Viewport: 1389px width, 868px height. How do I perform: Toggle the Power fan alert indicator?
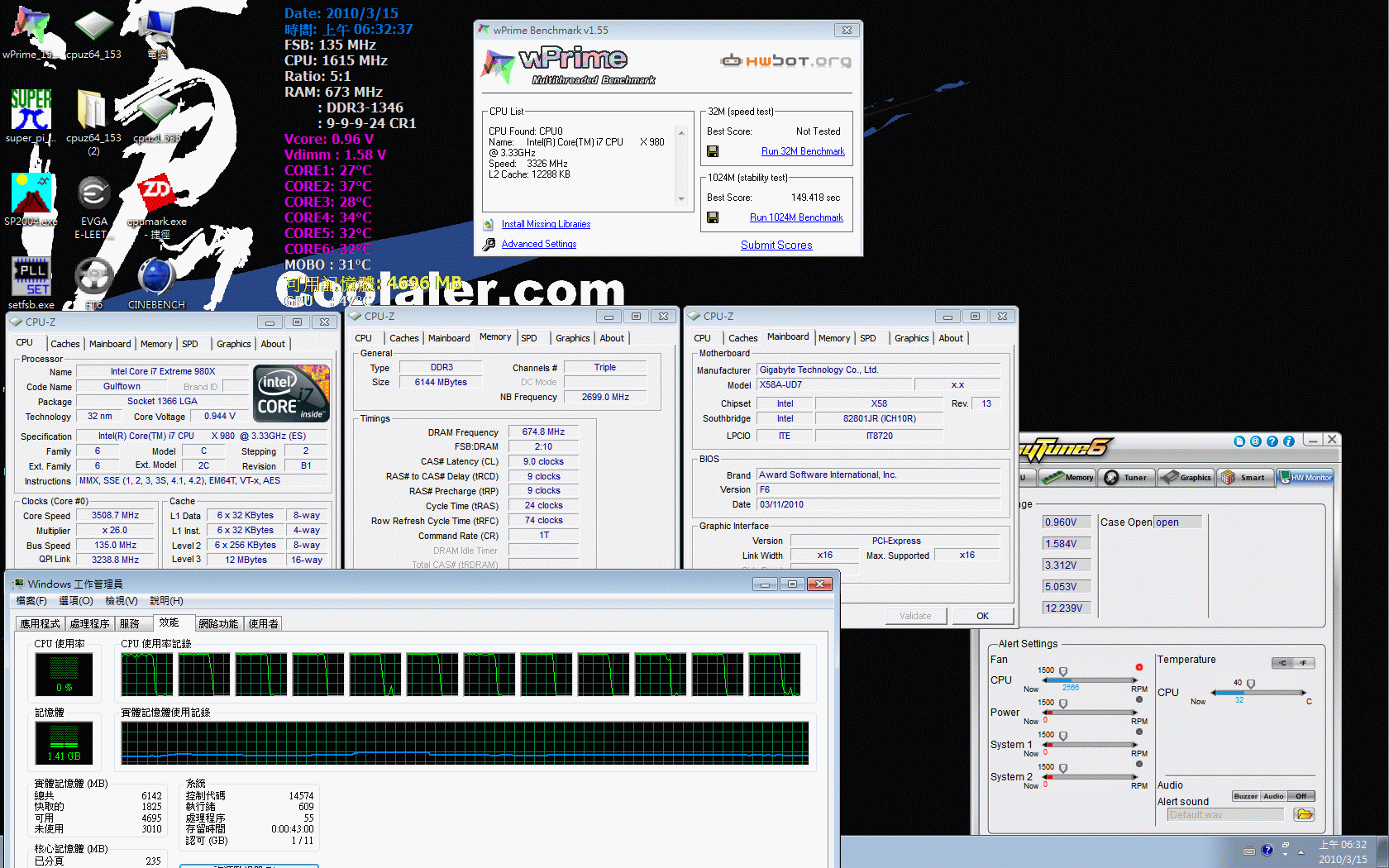click(x=1139, y=699)
